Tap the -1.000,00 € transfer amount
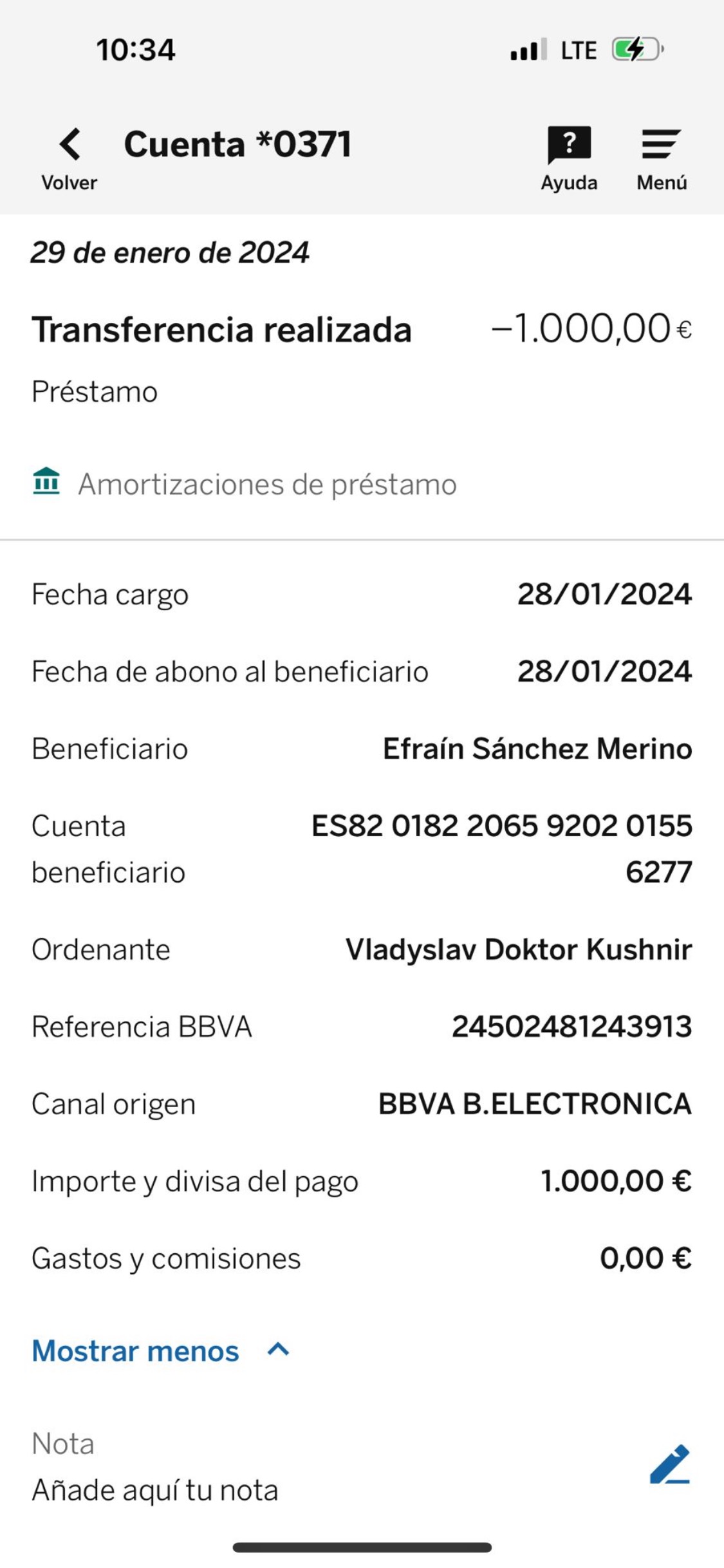The height and width of the screenshot is (1568, 724). (591, 329)
